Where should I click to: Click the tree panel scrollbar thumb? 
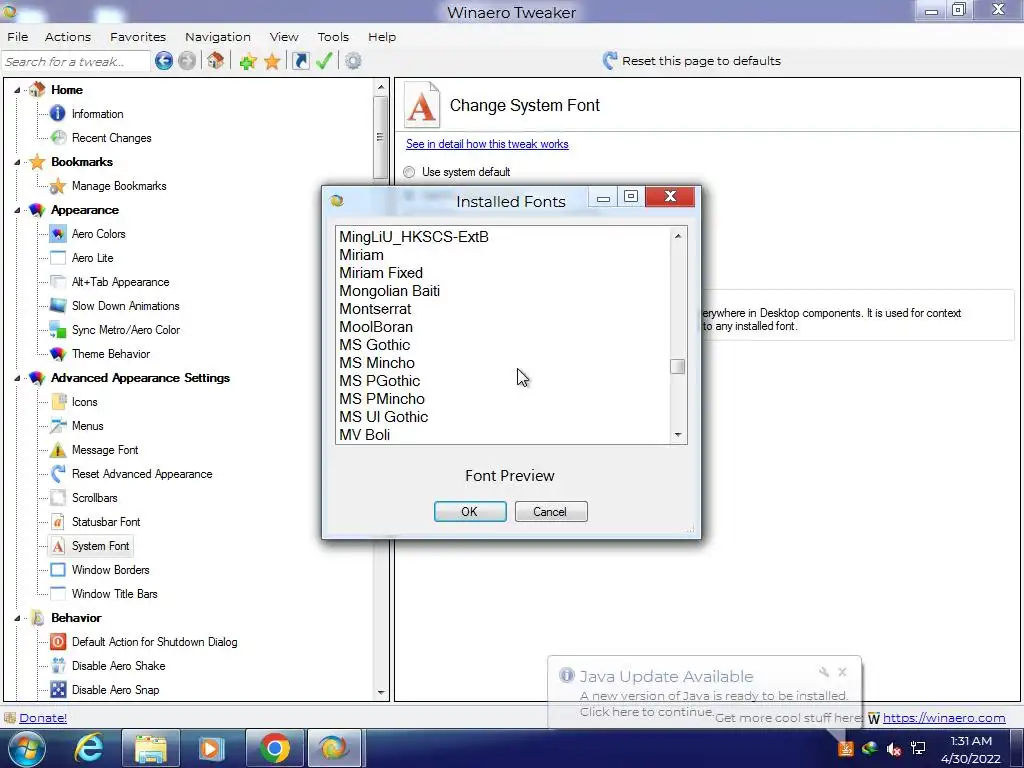(381, 137)
